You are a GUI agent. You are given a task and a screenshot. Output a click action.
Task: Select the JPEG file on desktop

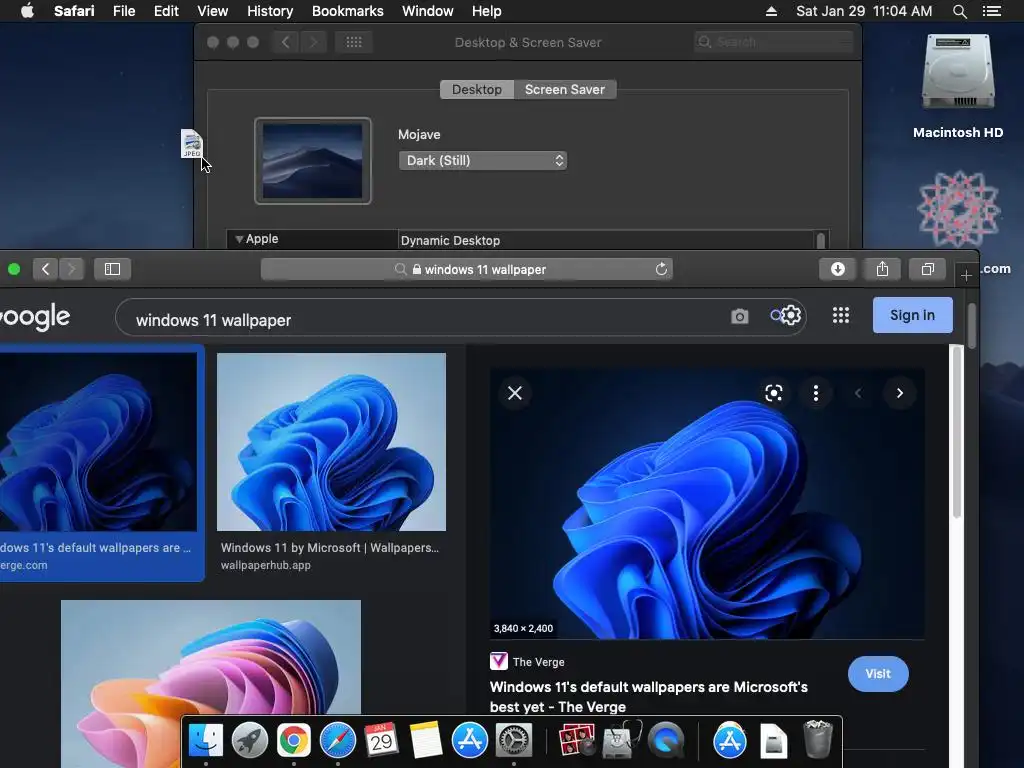point(191,144)
